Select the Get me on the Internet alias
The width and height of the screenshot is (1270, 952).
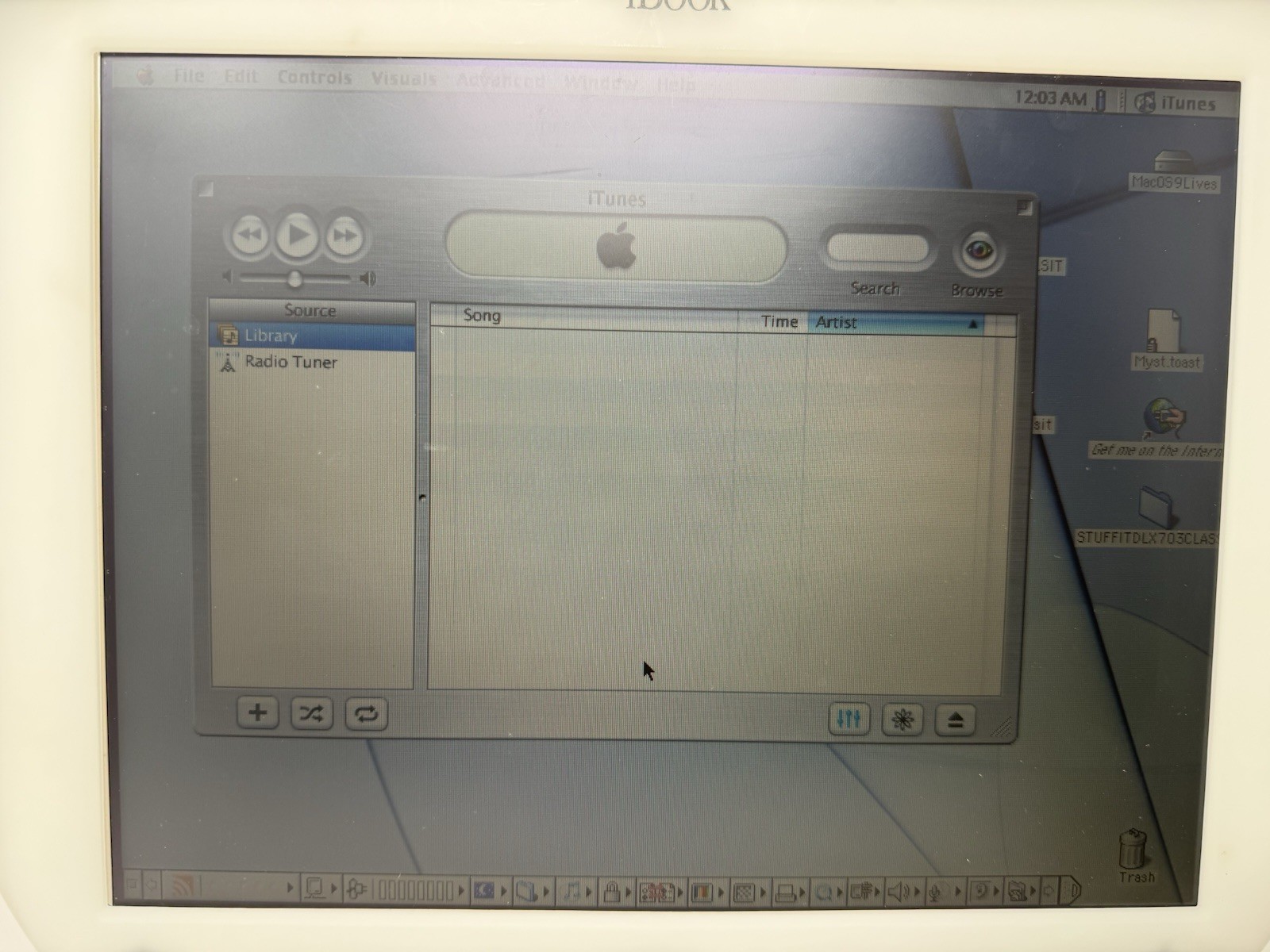point(1158,429)
